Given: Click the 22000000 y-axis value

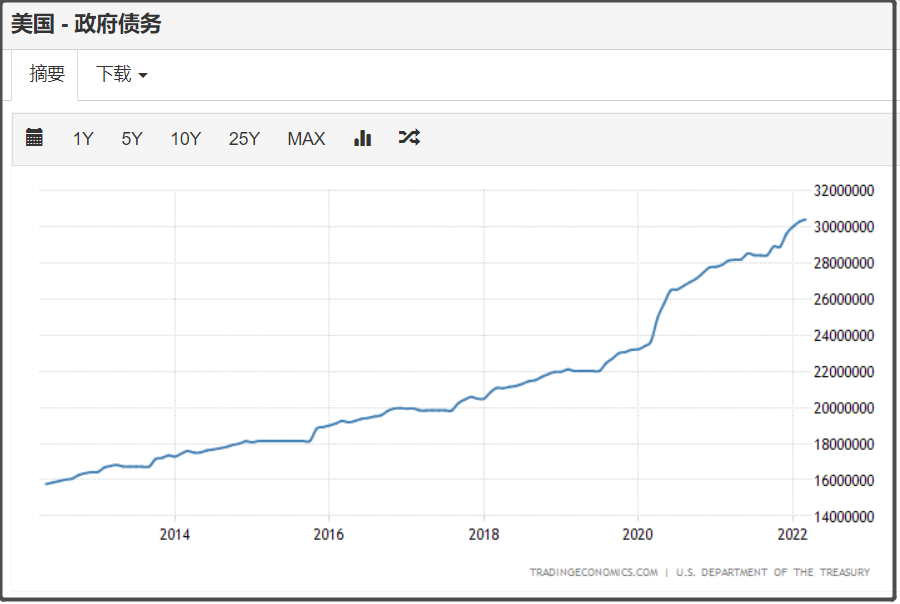Looking at the screenshot, I should [x=844, y=371].
